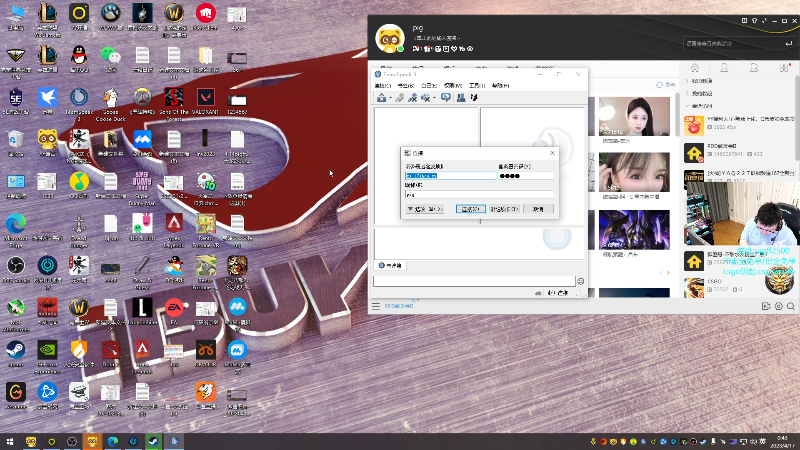Open third menu in TeamSpeak menu bar

click(429, 85)
